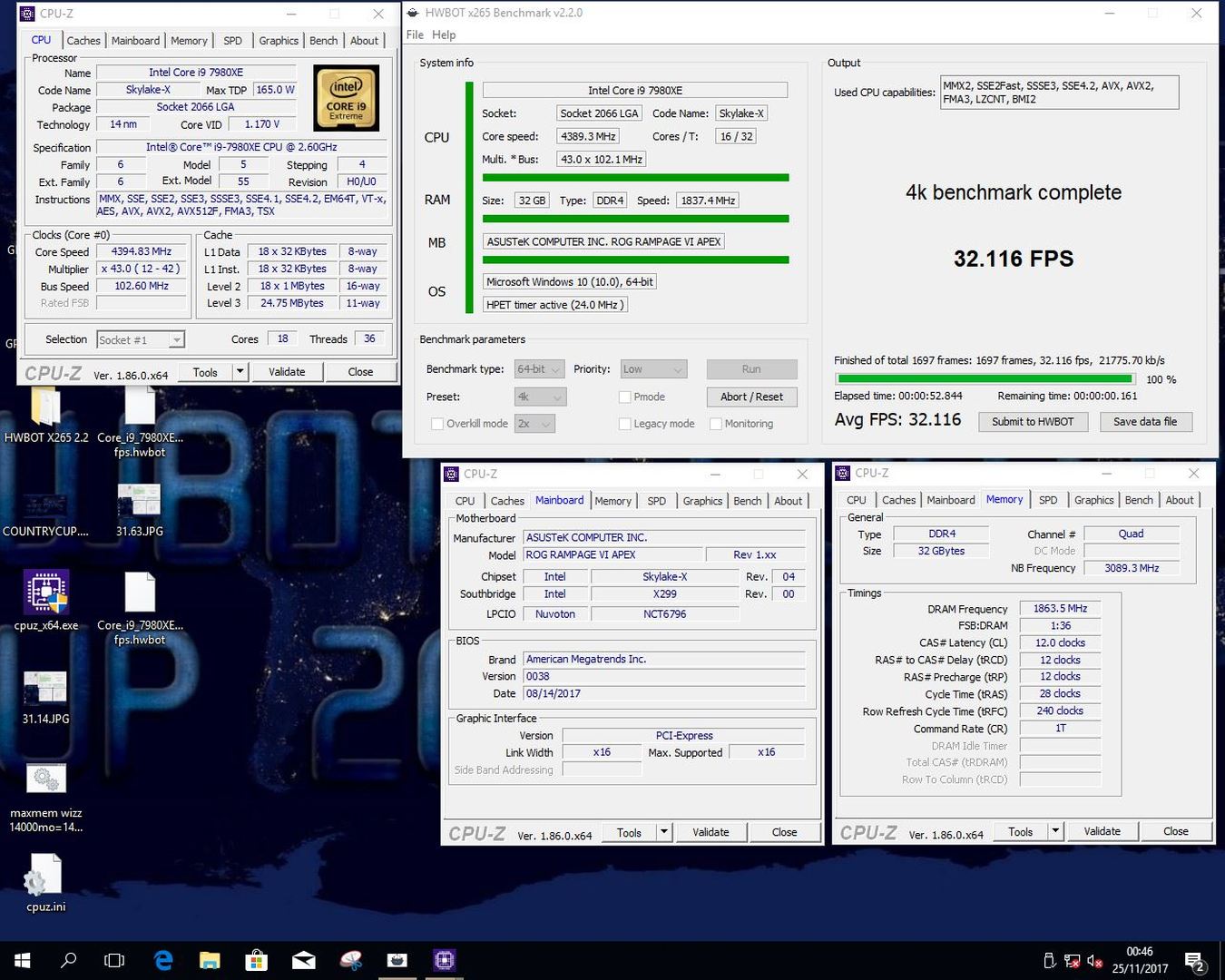The height and width of the screenshot is (980, 1225).
Task: Switch to Caches tab in top CPU-Z
Action: coord(83,41)
